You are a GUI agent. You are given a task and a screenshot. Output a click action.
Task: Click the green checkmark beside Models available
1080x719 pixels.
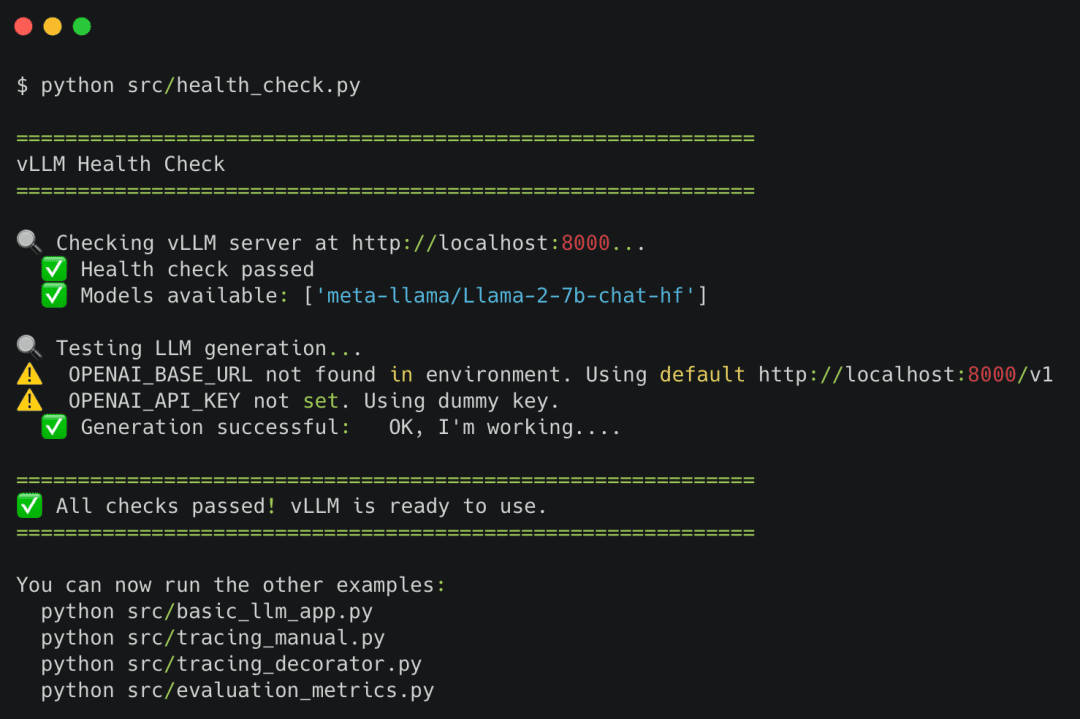click(54, 295)
